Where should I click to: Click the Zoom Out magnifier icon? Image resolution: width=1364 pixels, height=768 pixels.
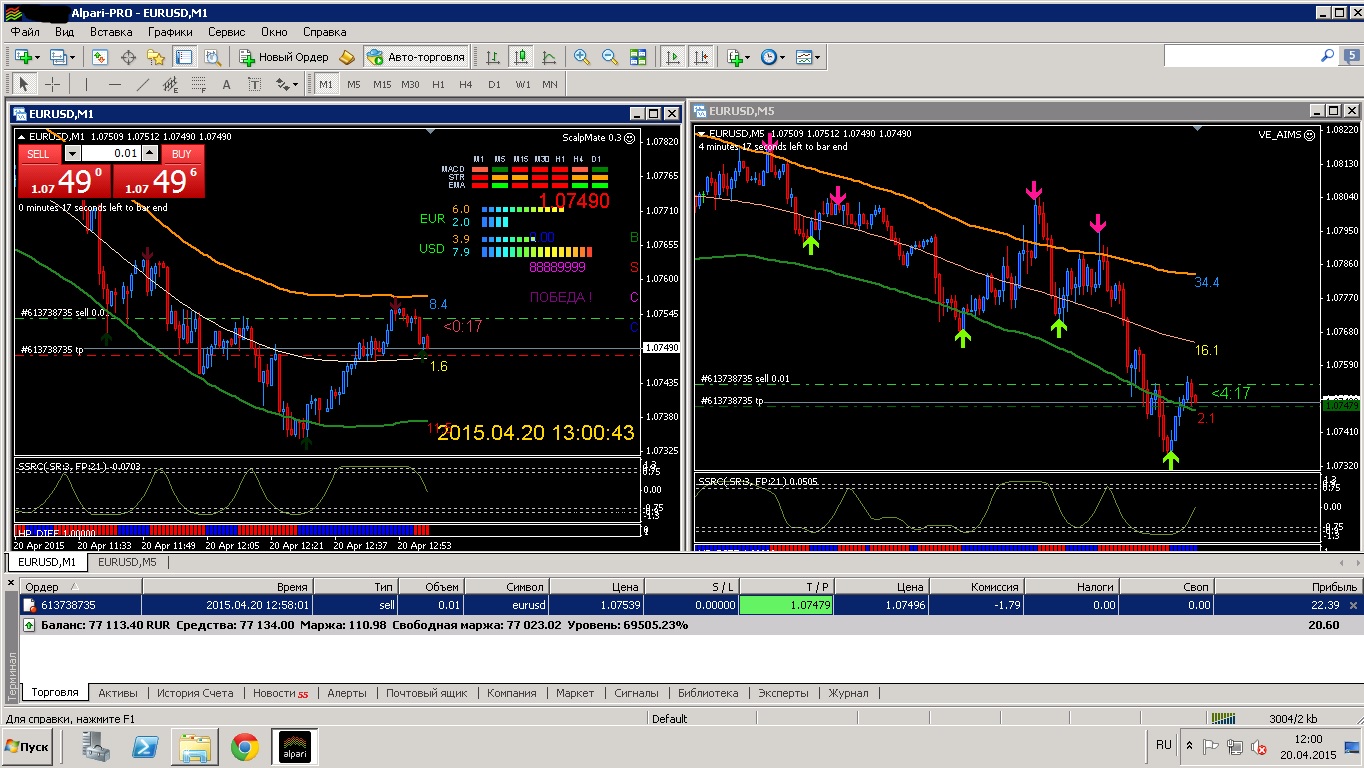609,57
